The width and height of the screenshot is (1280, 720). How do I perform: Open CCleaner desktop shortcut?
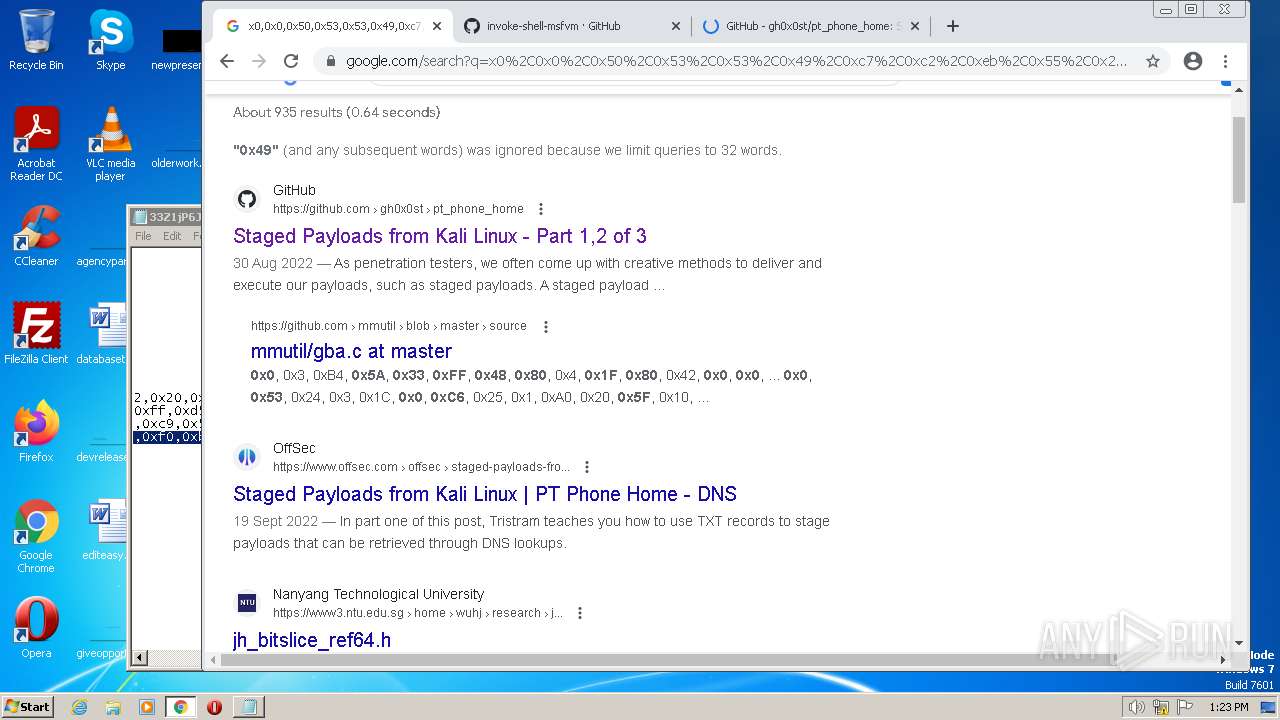tap(36, 236)
